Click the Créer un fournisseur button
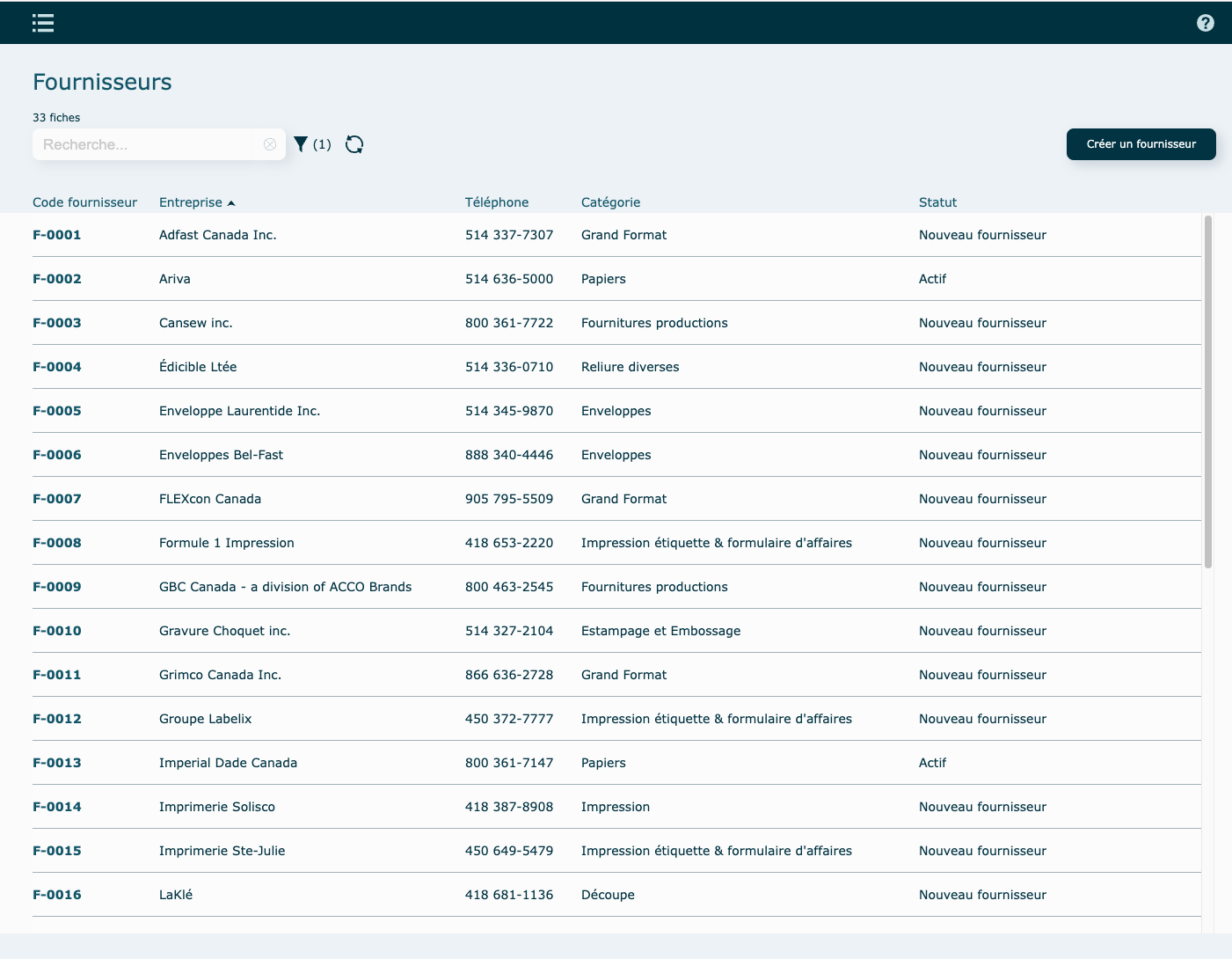The height and width of the screenshot is (959, 1232). (x=1141, y=144)
